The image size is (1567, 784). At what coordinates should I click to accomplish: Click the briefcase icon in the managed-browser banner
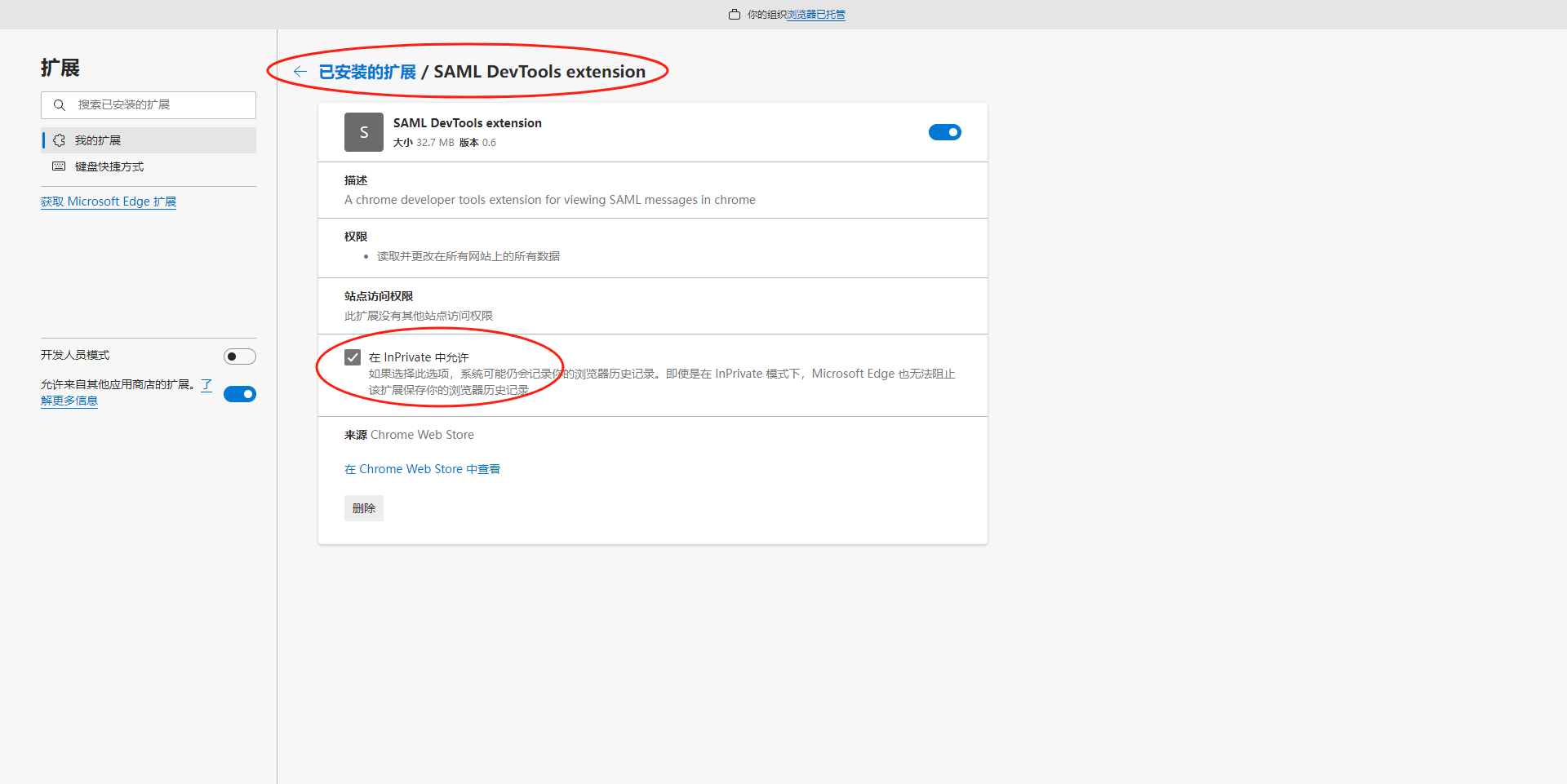733,14
